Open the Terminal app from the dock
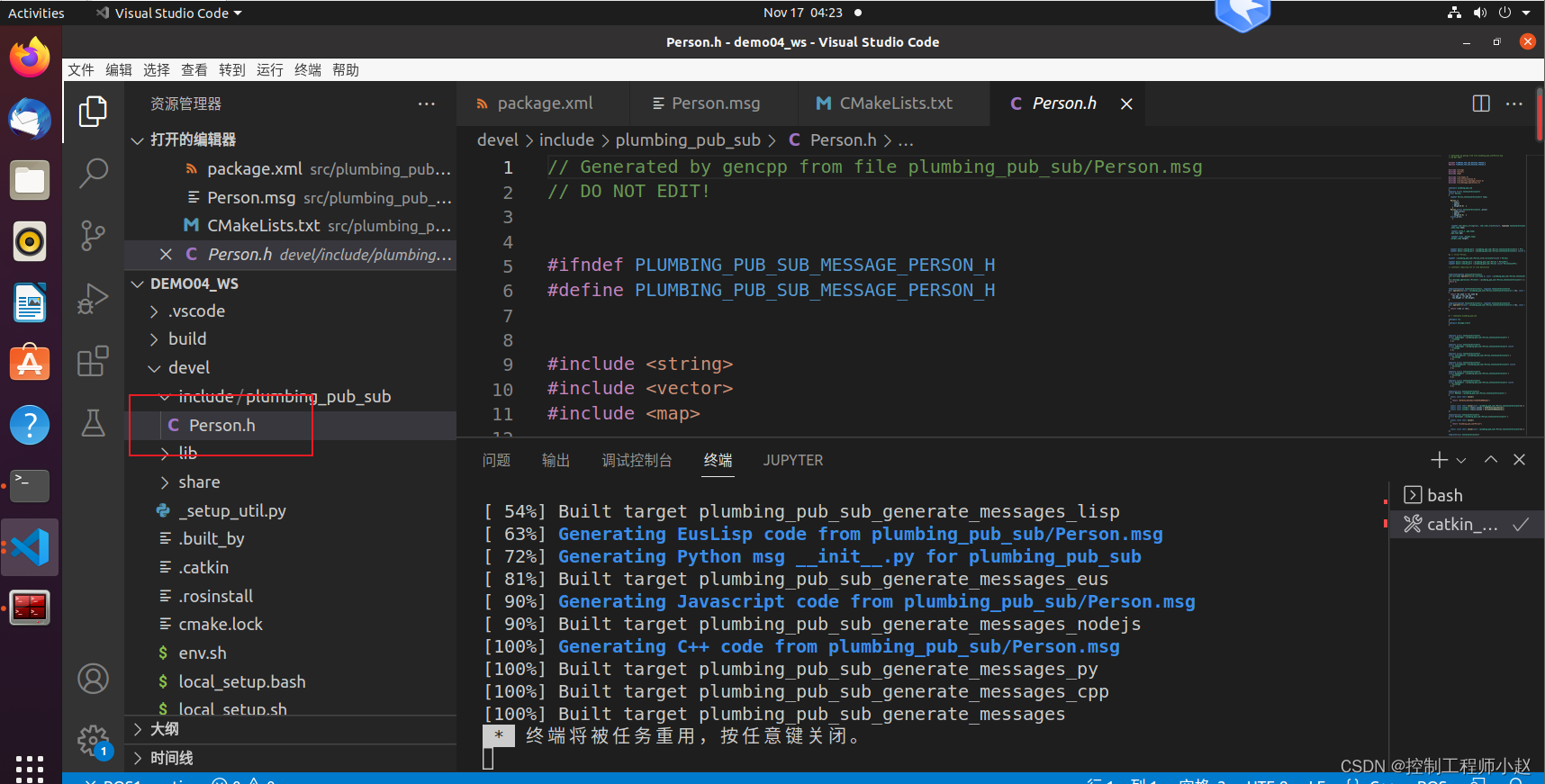 (x=30, y=486)
